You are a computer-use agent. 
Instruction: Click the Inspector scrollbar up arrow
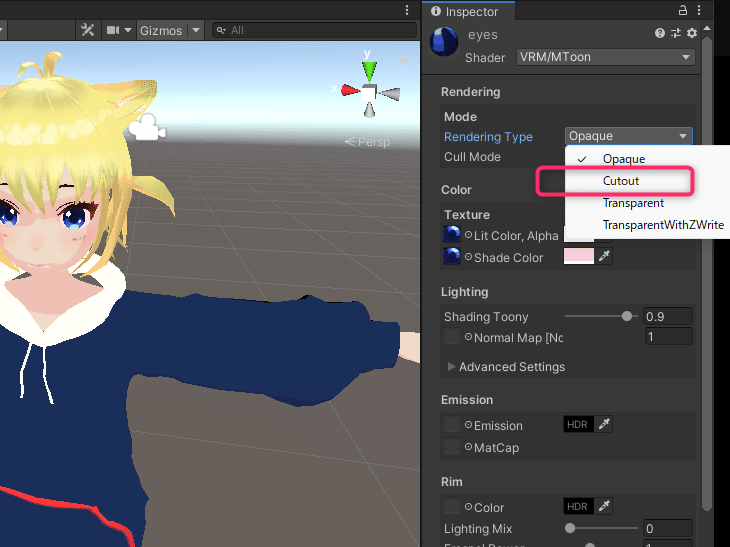pyautogui.click(x=707, y=28)
